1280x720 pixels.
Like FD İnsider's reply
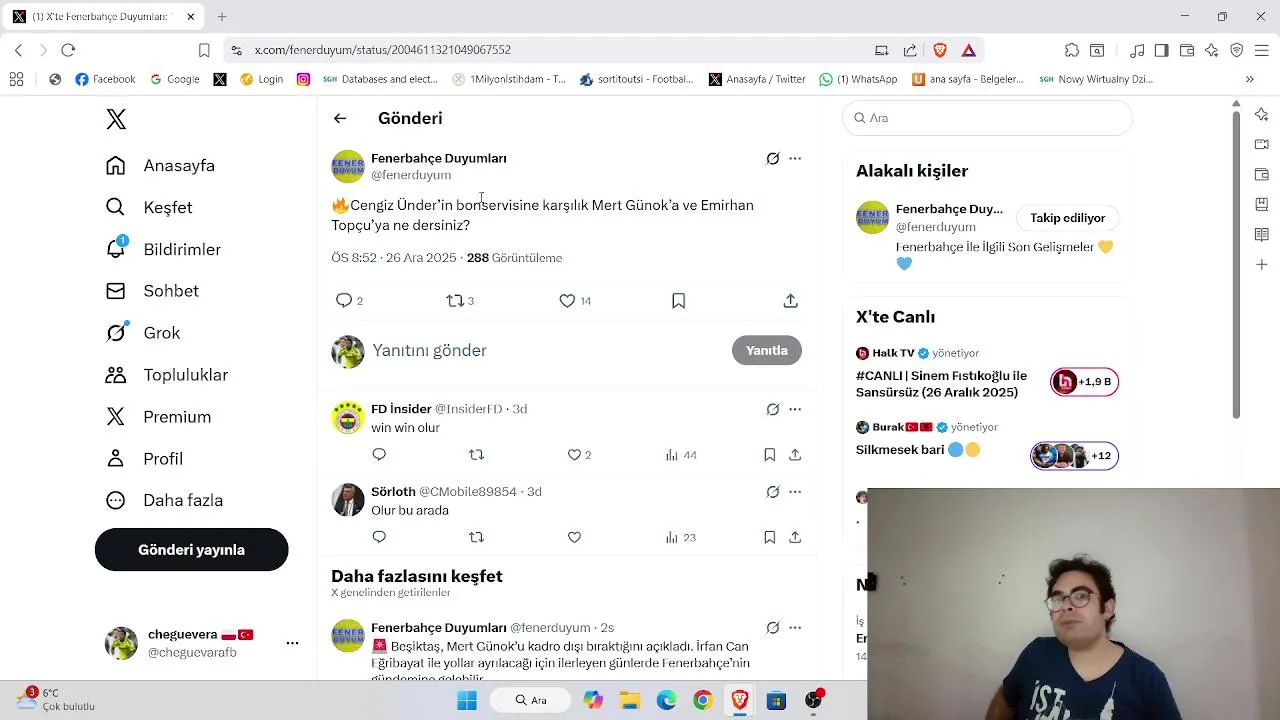(x=580, y=455)
